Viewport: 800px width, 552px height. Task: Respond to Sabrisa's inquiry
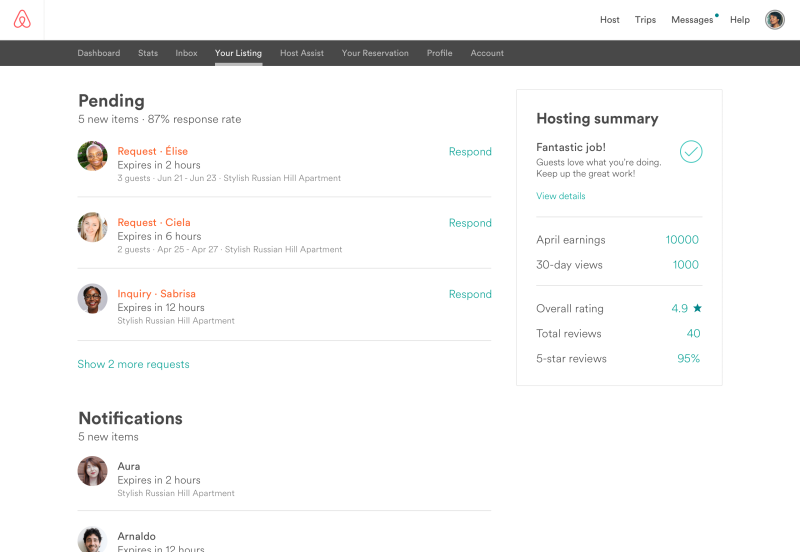click(x=470, y=294)
